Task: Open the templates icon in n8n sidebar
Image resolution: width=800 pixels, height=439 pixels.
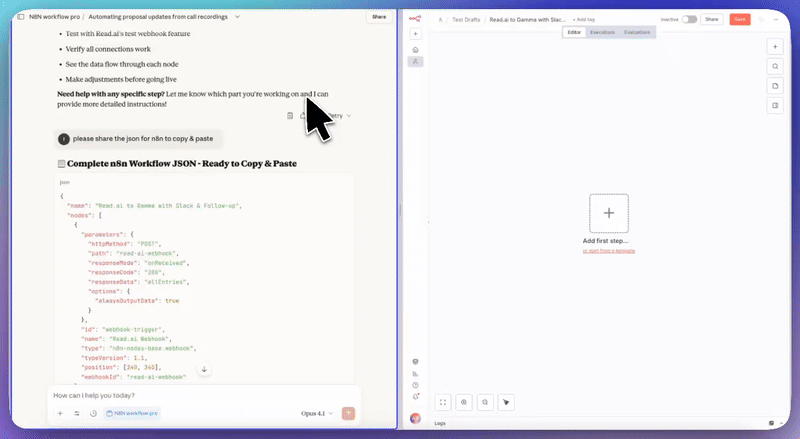Action: pyautogui.click(x=415, y=361)
